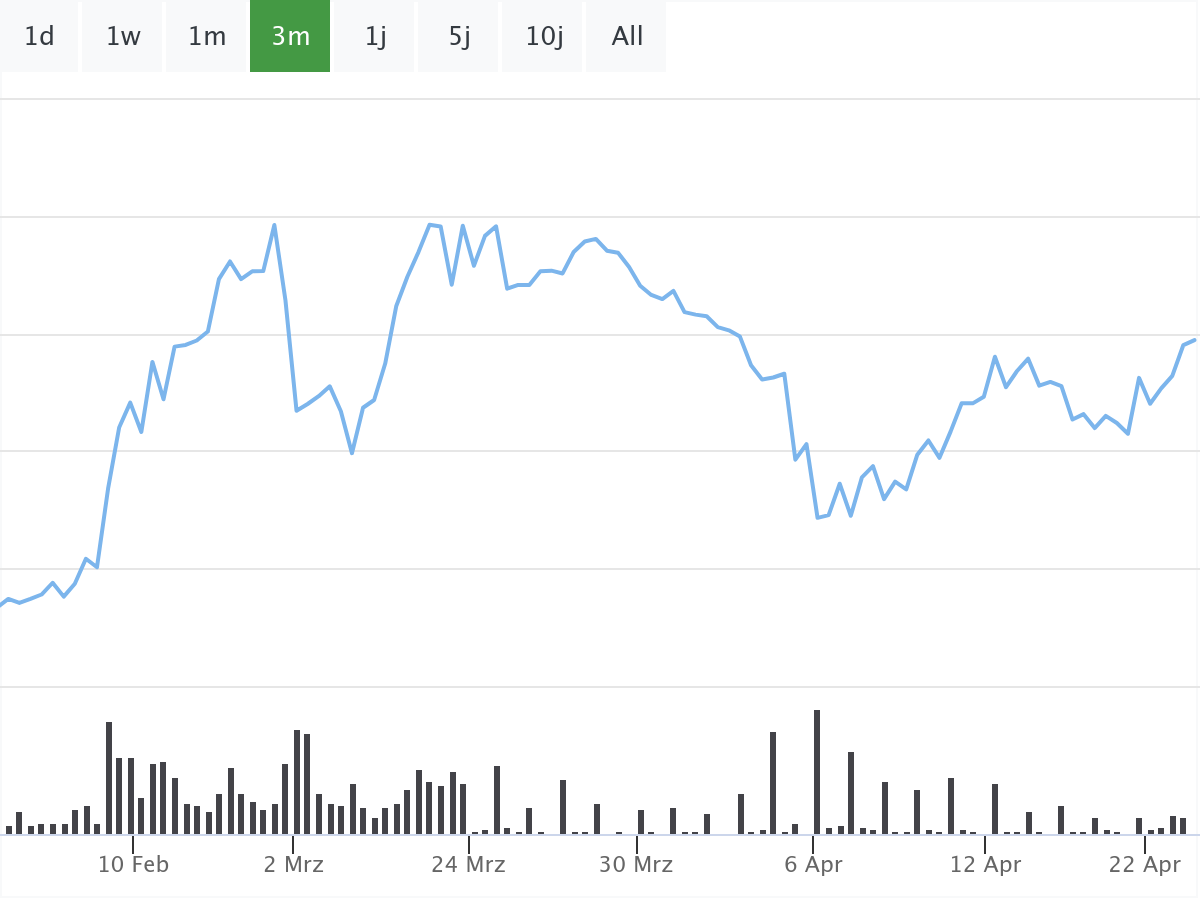Select the 2 Mrz date label
The height and width of the screenshot is (900, 1200).
[x=294, y=865]
